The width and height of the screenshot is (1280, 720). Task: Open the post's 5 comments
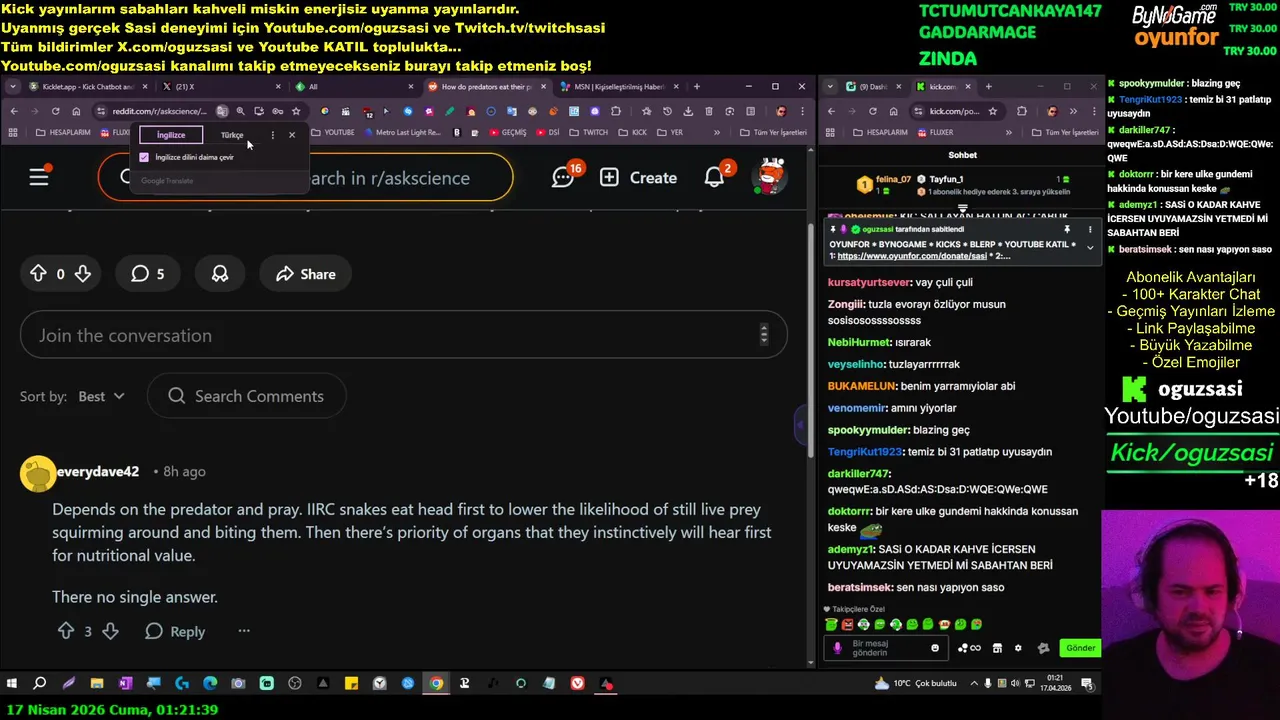(x=147, y=274)
